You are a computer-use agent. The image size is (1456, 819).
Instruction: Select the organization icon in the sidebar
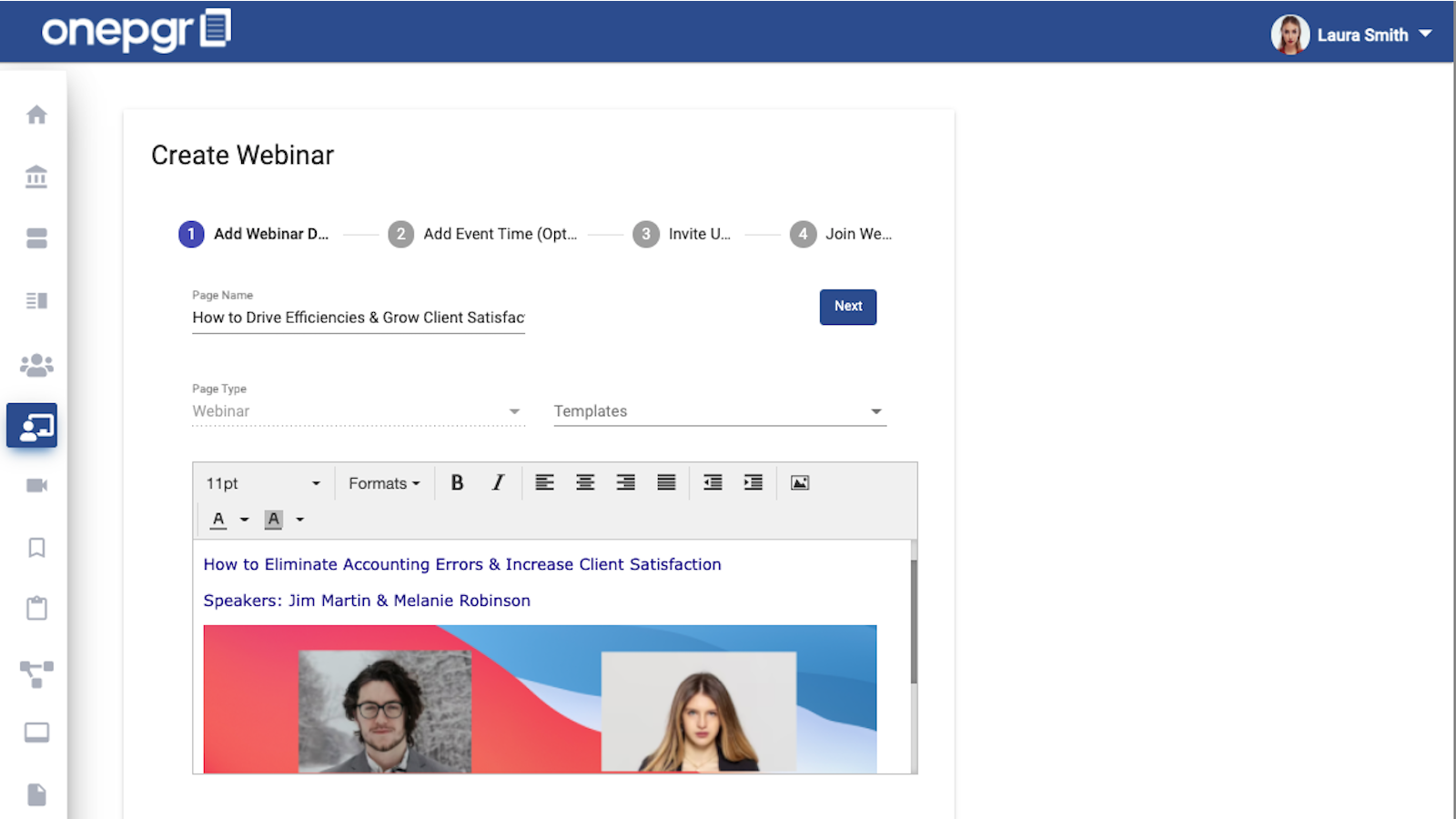[35, 177]
